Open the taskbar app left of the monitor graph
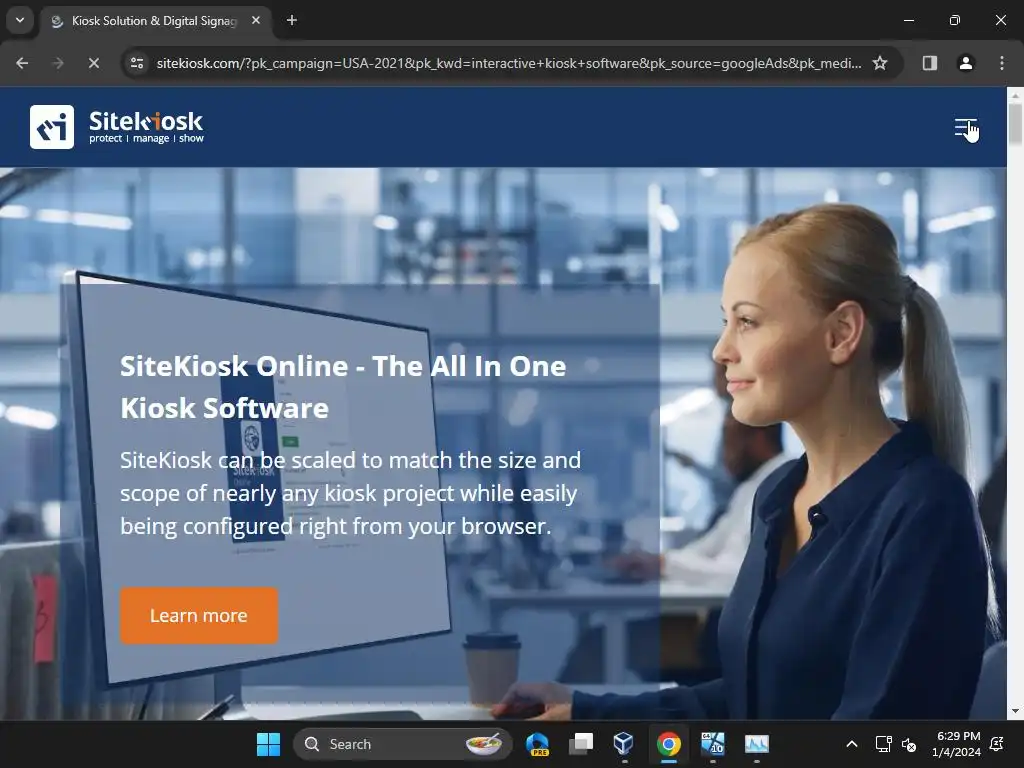The image size is (1024, 768). (712, 744)
